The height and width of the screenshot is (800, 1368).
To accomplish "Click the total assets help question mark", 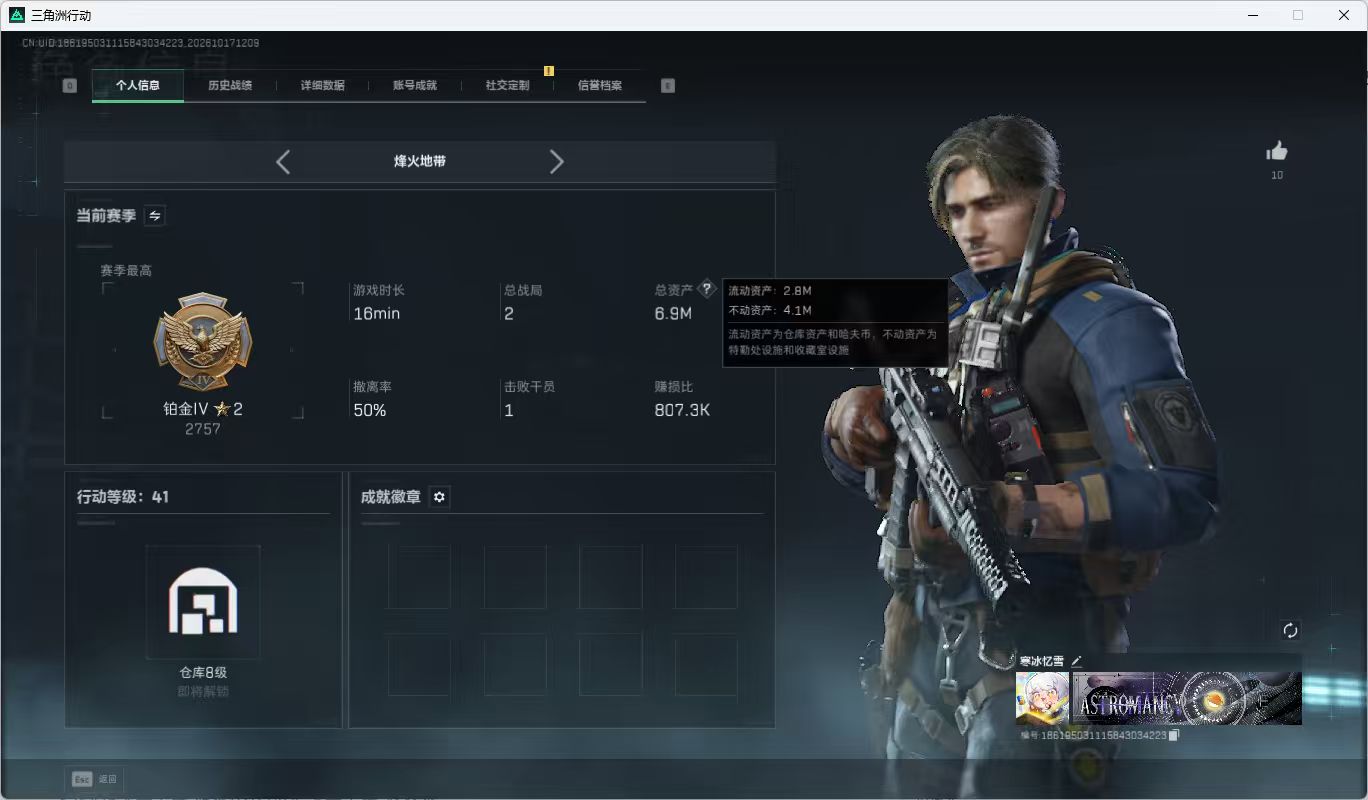I will [707, 289].
